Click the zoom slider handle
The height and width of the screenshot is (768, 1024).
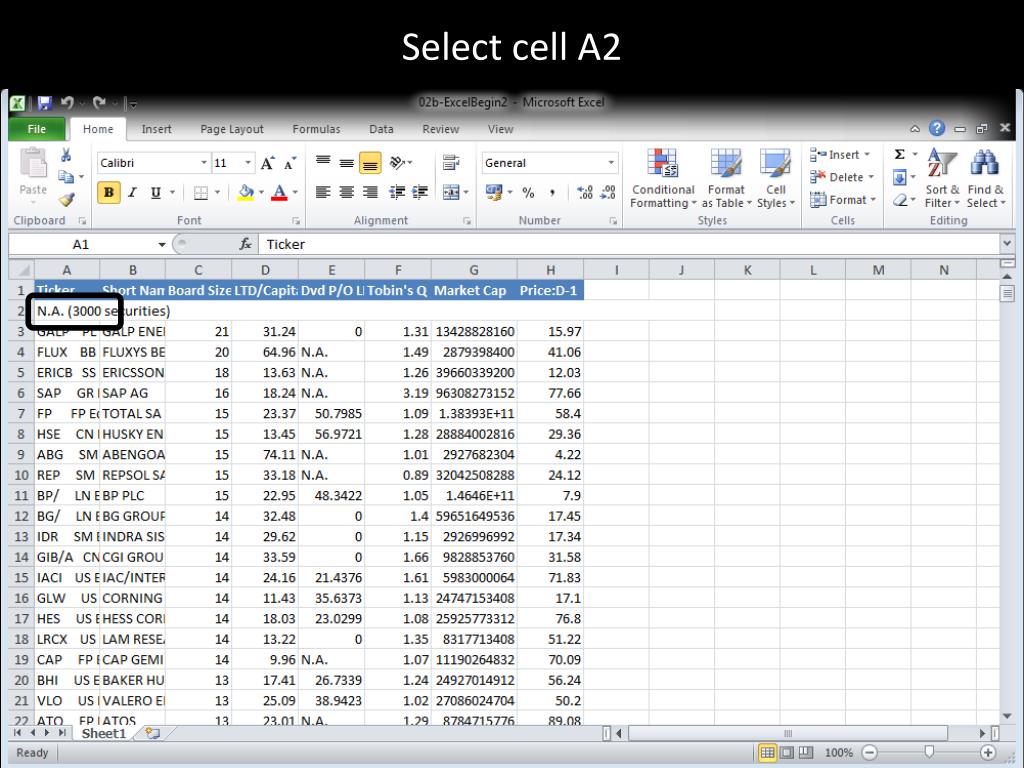coord(929,752)
